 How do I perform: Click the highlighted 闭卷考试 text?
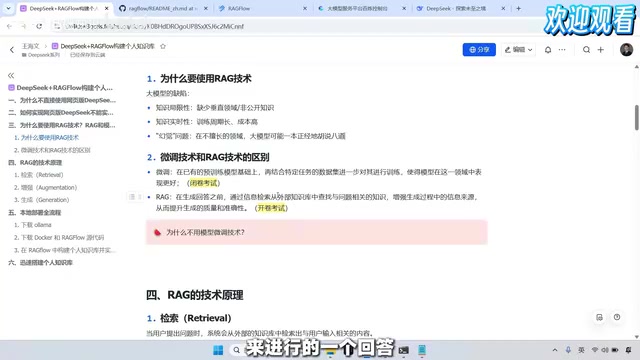click(204, 183)
